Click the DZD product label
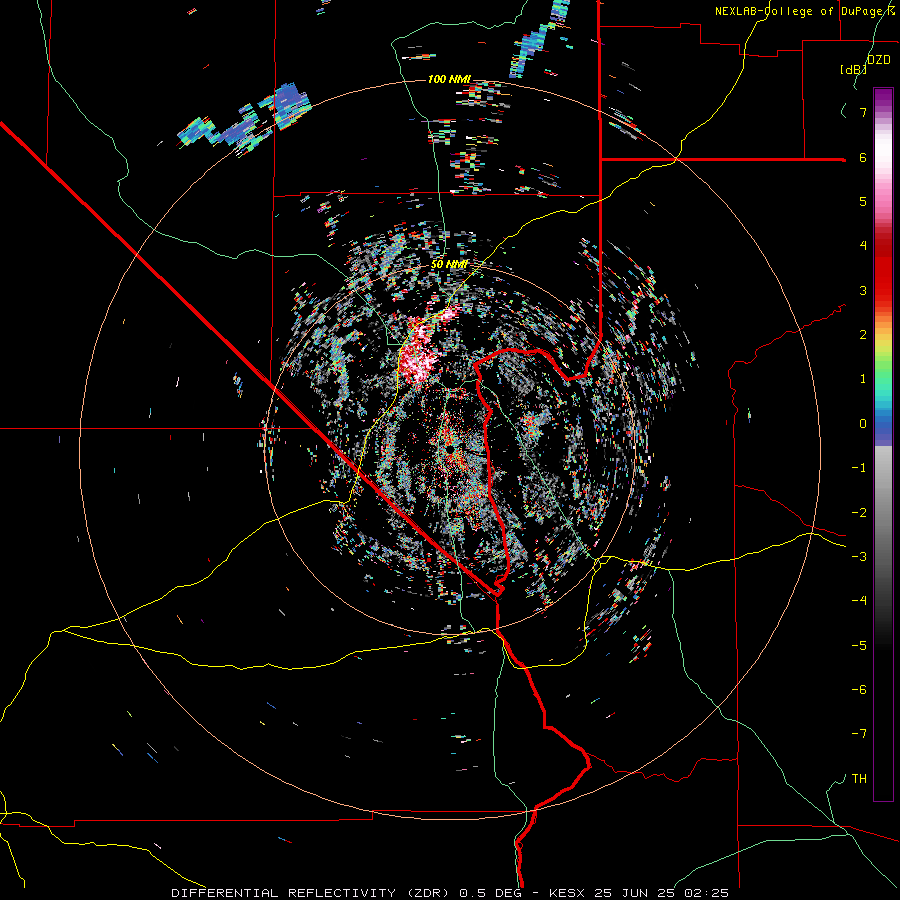The image size is (900, 900). pos(878,60)
